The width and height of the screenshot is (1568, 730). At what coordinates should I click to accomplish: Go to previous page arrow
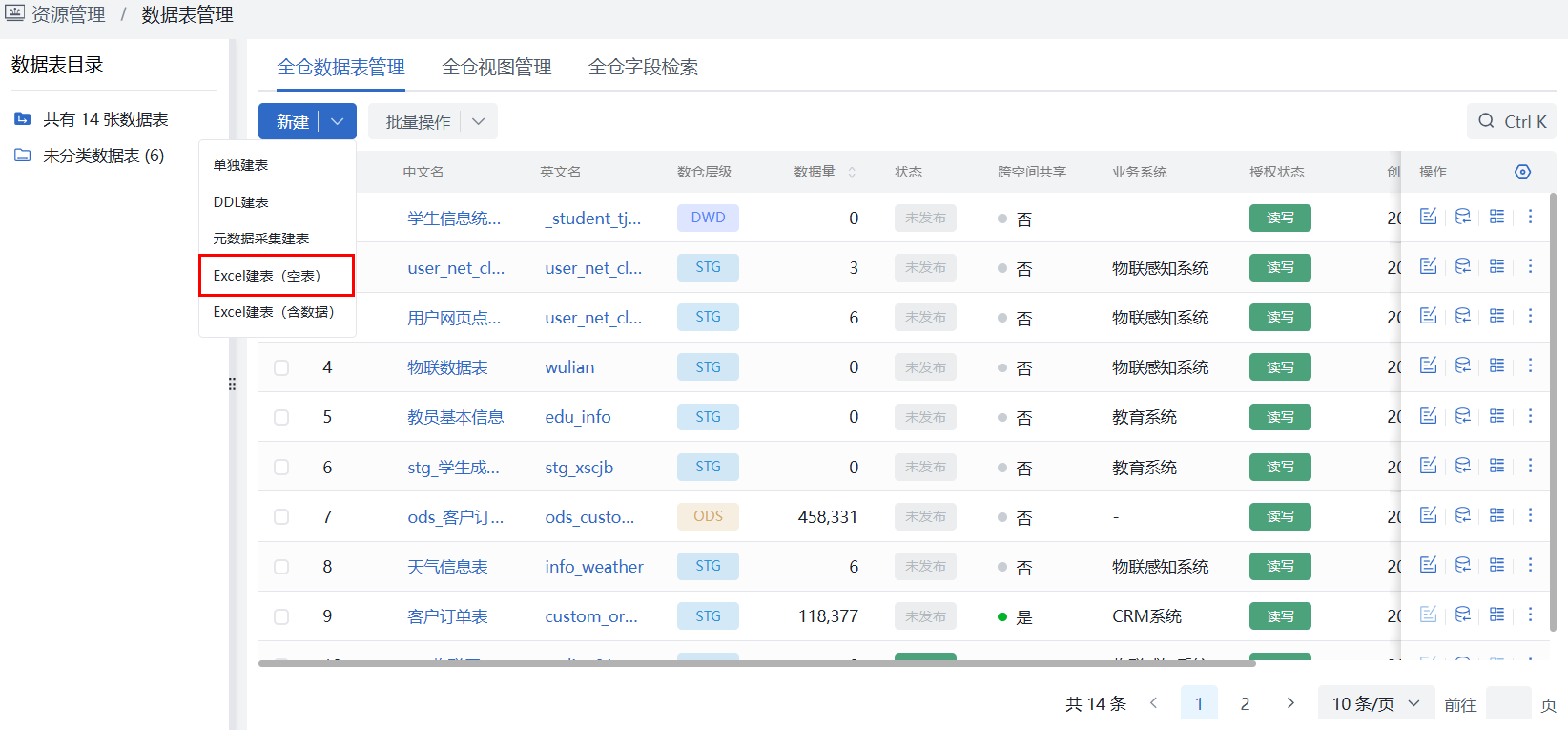tap(1153, 703)
